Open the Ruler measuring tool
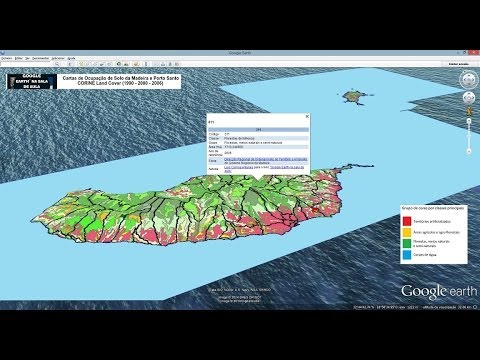The width and height of the screenshot is (480, 360). click(x=146, y=64)
